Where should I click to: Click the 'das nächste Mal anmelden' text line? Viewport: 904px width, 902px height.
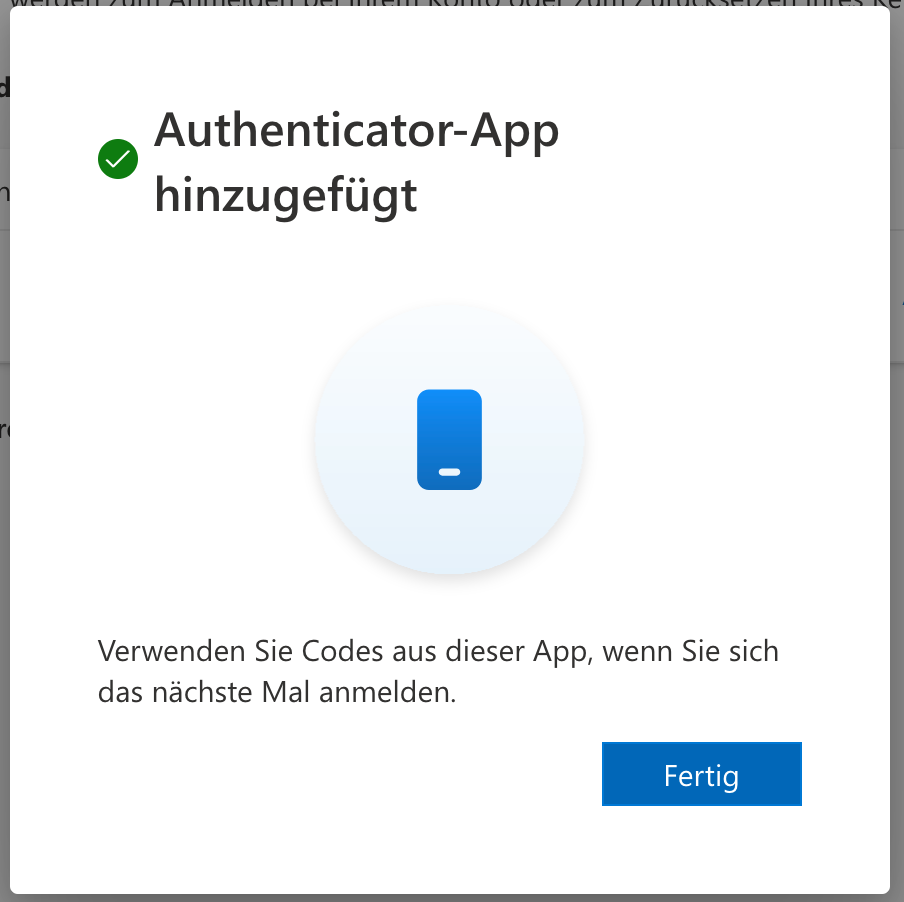(x=277, y=693)
